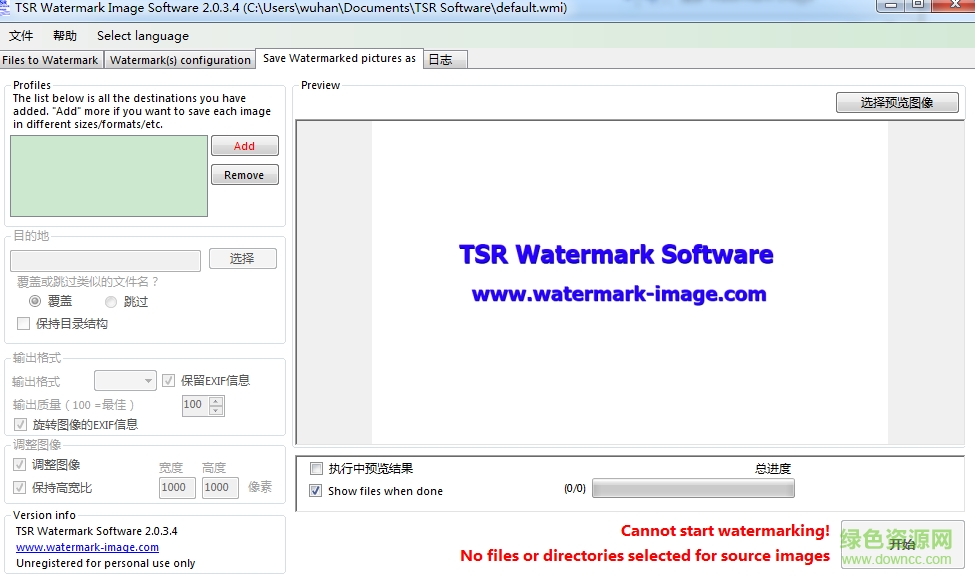Click 选择 to choose destination folder
Screen dimensions: 975x578
tap(242, 258)
